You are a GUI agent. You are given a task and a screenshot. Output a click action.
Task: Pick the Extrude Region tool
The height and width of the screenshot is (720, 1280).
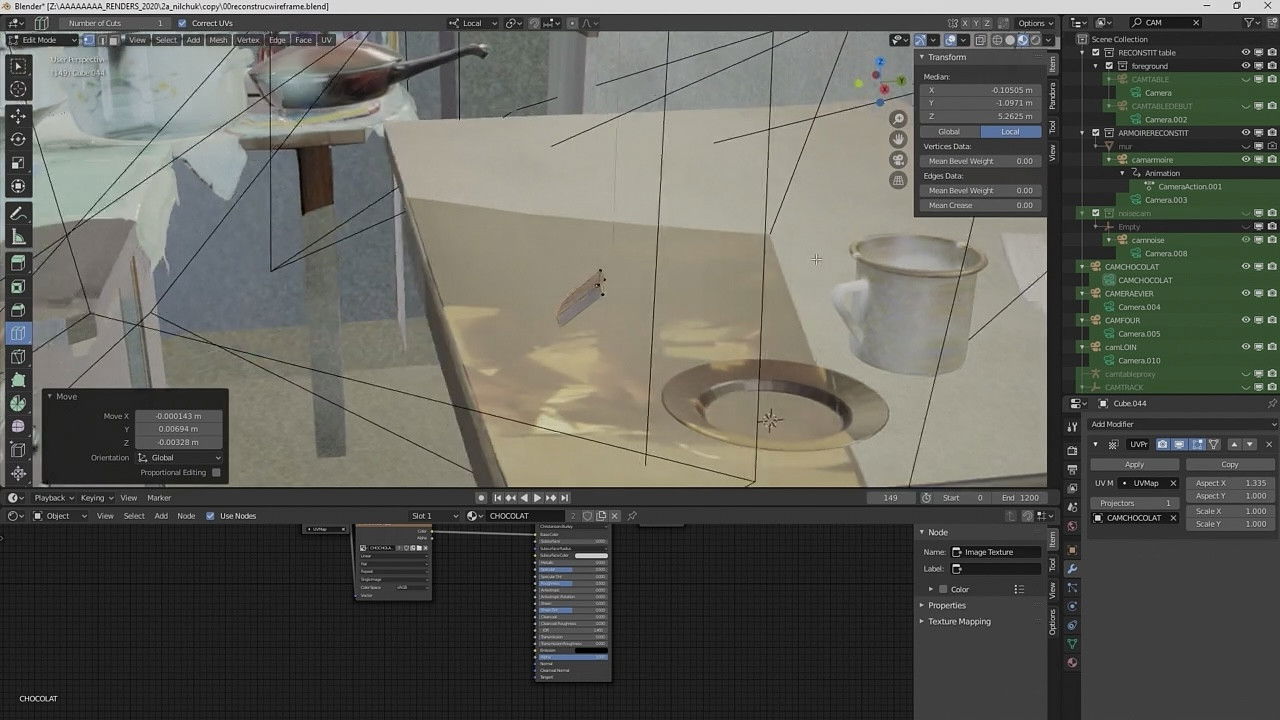click(18, 262)
